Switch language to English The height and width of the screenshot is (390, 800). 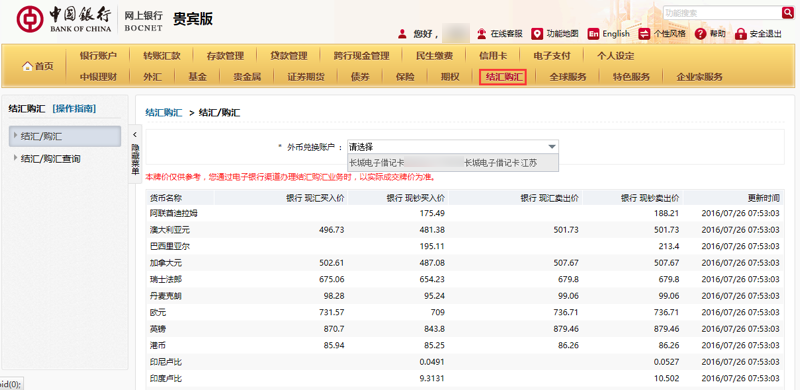[x=609, y=34]
